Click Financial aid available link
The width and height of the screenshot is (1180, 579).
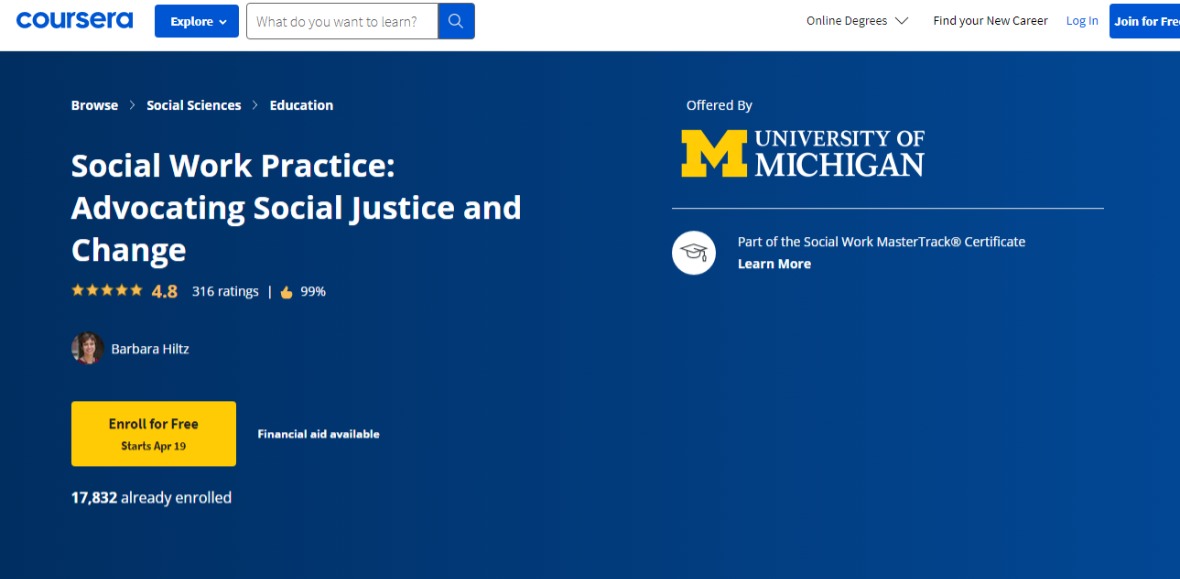pyautogui.click(x=318, y=434)
